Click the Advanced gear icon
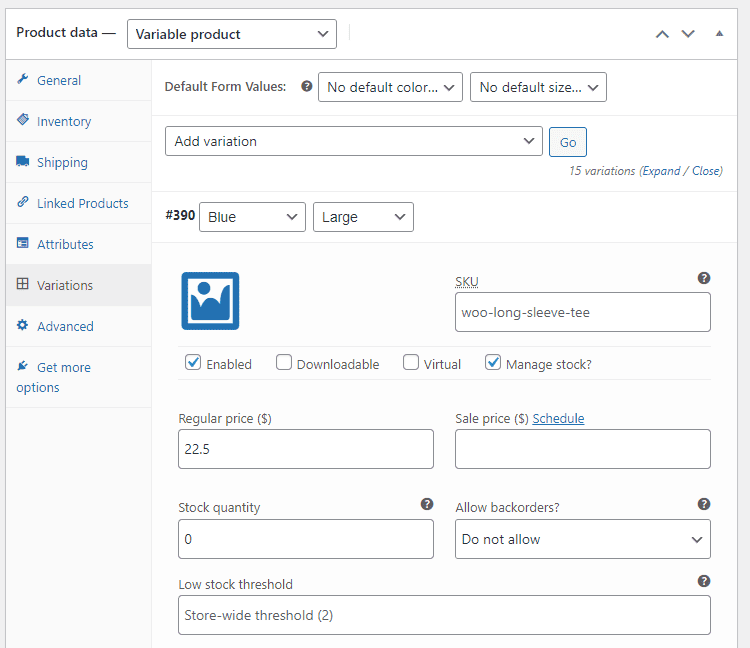The width and height of the screenshot is (750, 648). pos(22,325)
